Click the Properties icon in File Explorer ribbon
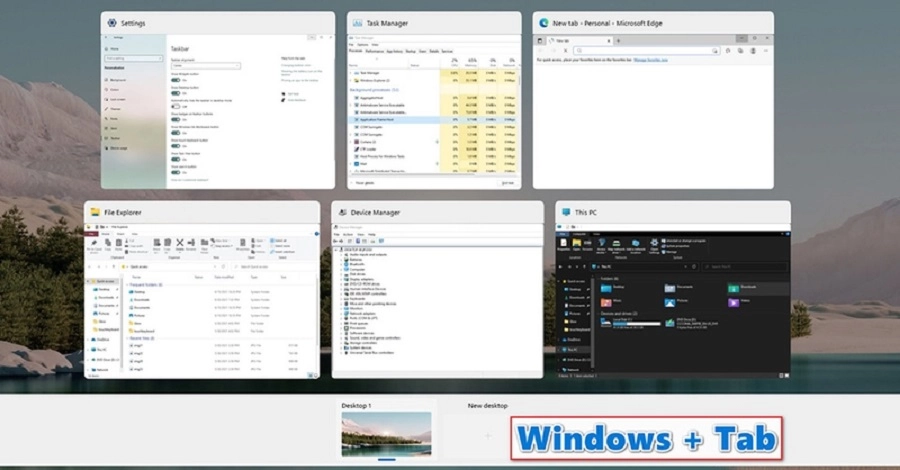Image resolution: width=900 pixels, height=470 pixels. point(242,244)
